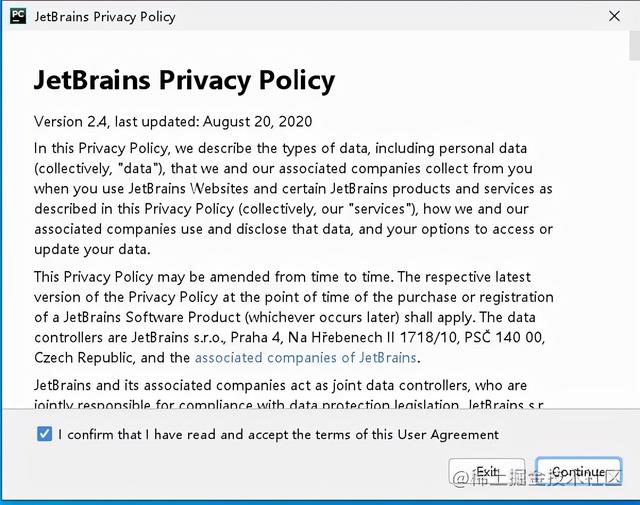Click the scrollbar track below the thumb
Viewport: 640px width, 505px height.
click(x=634, y=250)
